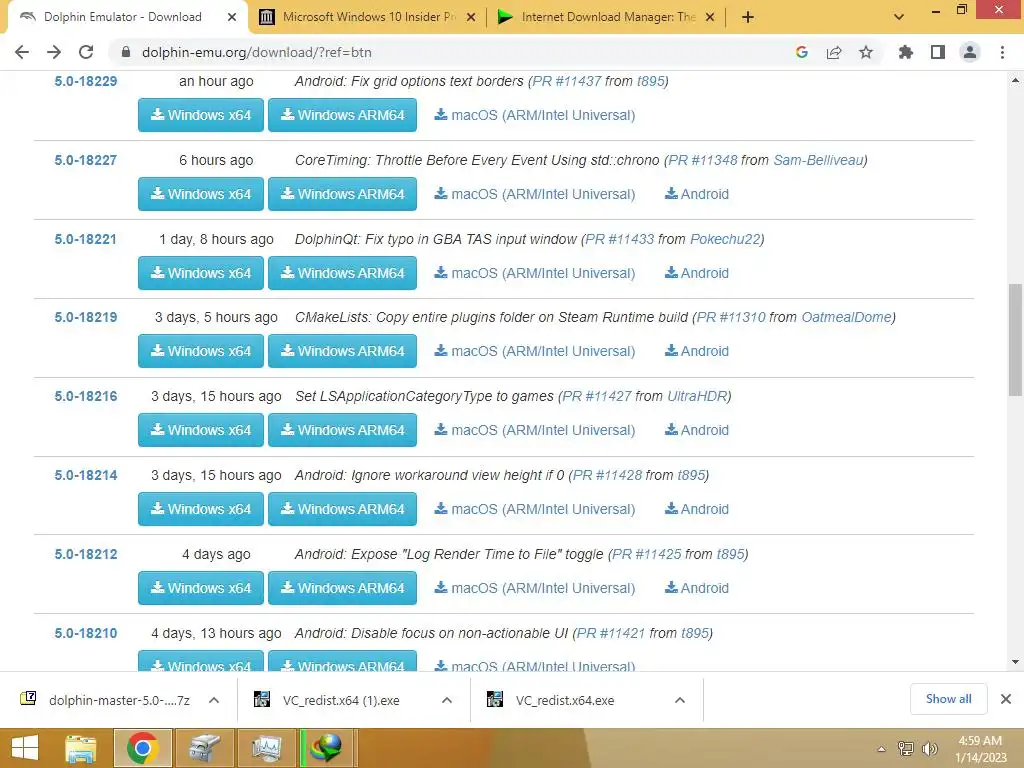The image size is (1024, 768).
Task: Download Windows x64 build for 5.0-18212
Action: click(x=201, y=588)
